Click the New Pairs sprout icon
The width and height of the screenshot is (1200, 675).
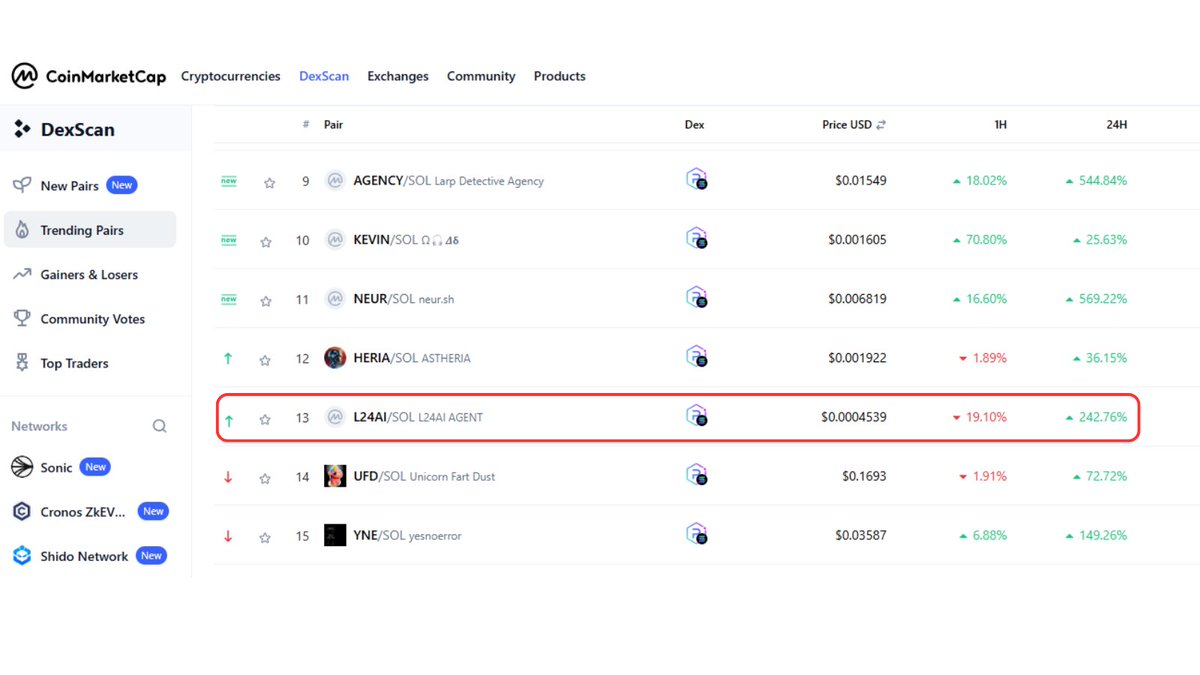pos(21,185)
